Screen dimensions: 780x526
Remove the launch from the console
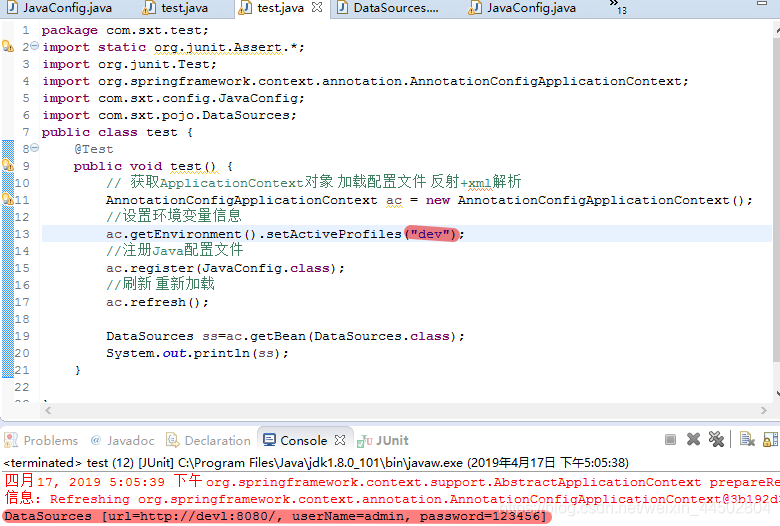pyautogui.click(x=693, y=439)
